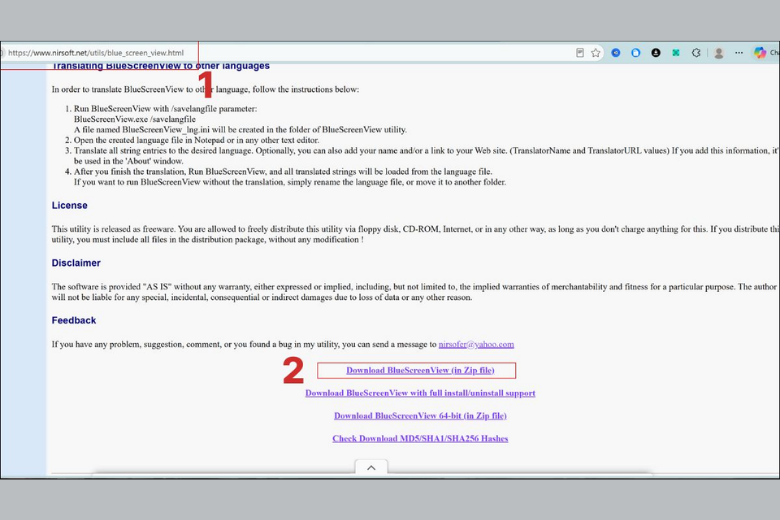Click Download BlueScreenView 64-bit (in Zip file)
The height and width of the screenshot is (520, 780).
click(420, 416)
